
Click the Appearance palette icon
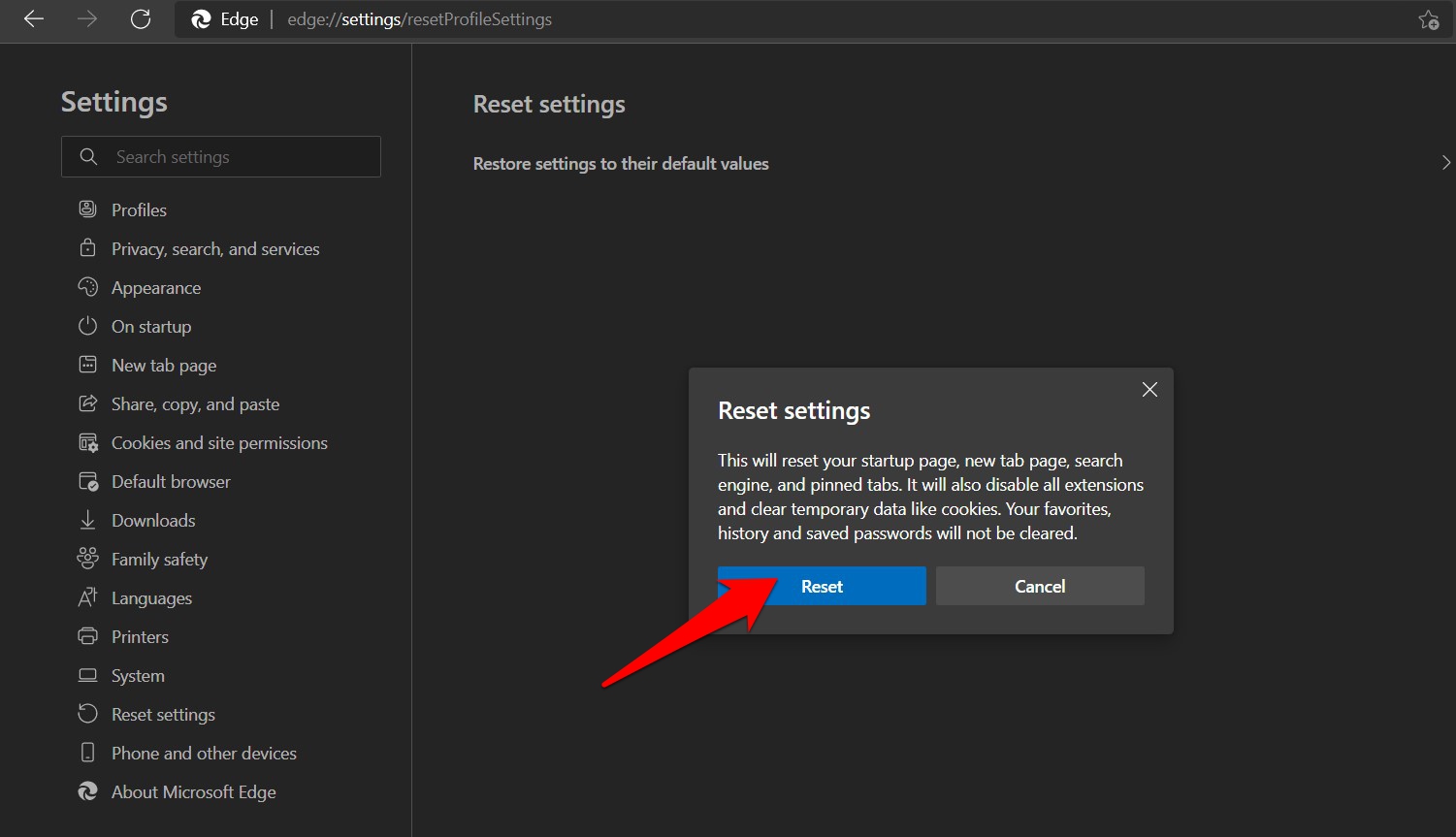[x=87, y=287]
